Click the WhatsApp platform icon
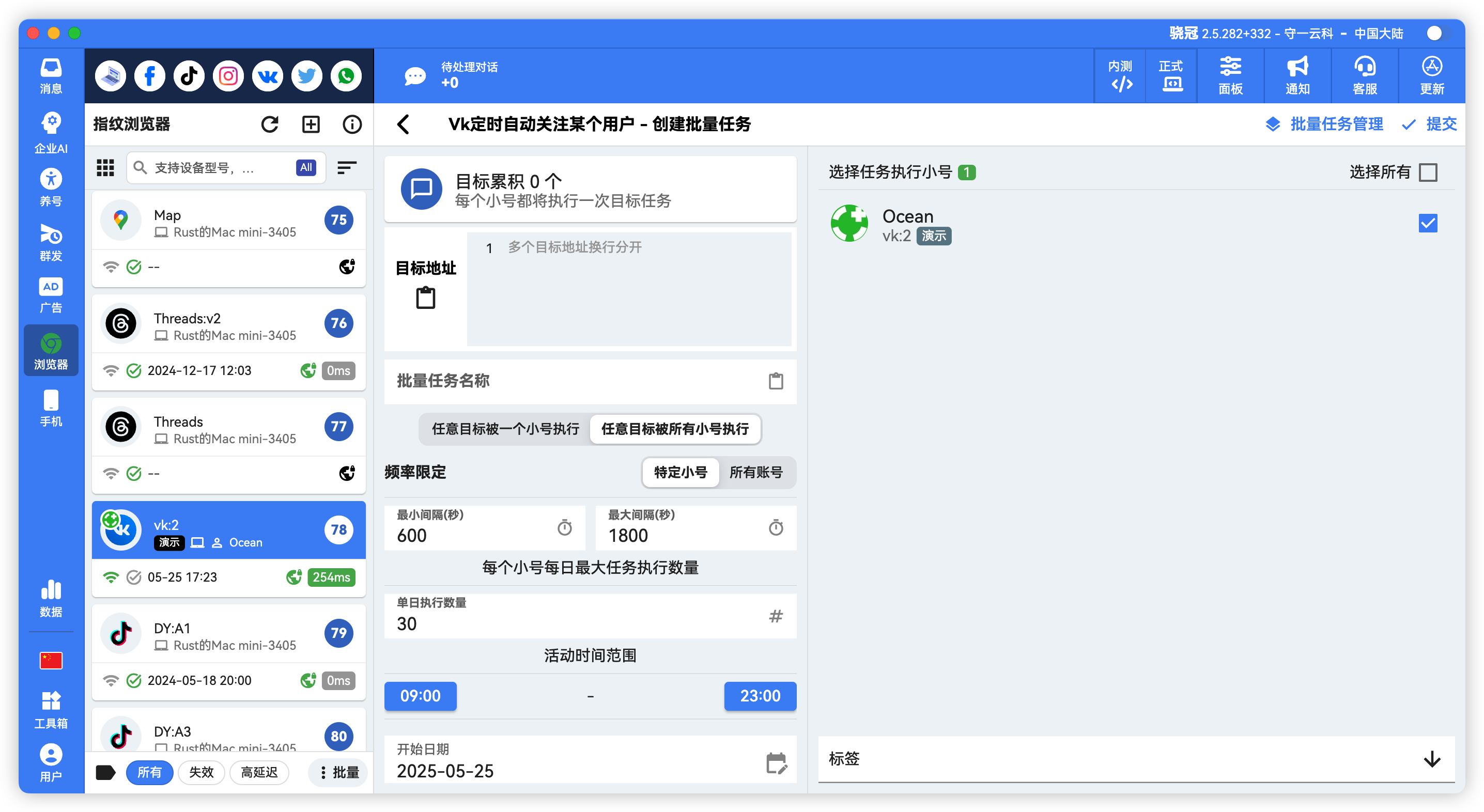The height and width of the screenshot is (812, 1484). click(346, 75)
